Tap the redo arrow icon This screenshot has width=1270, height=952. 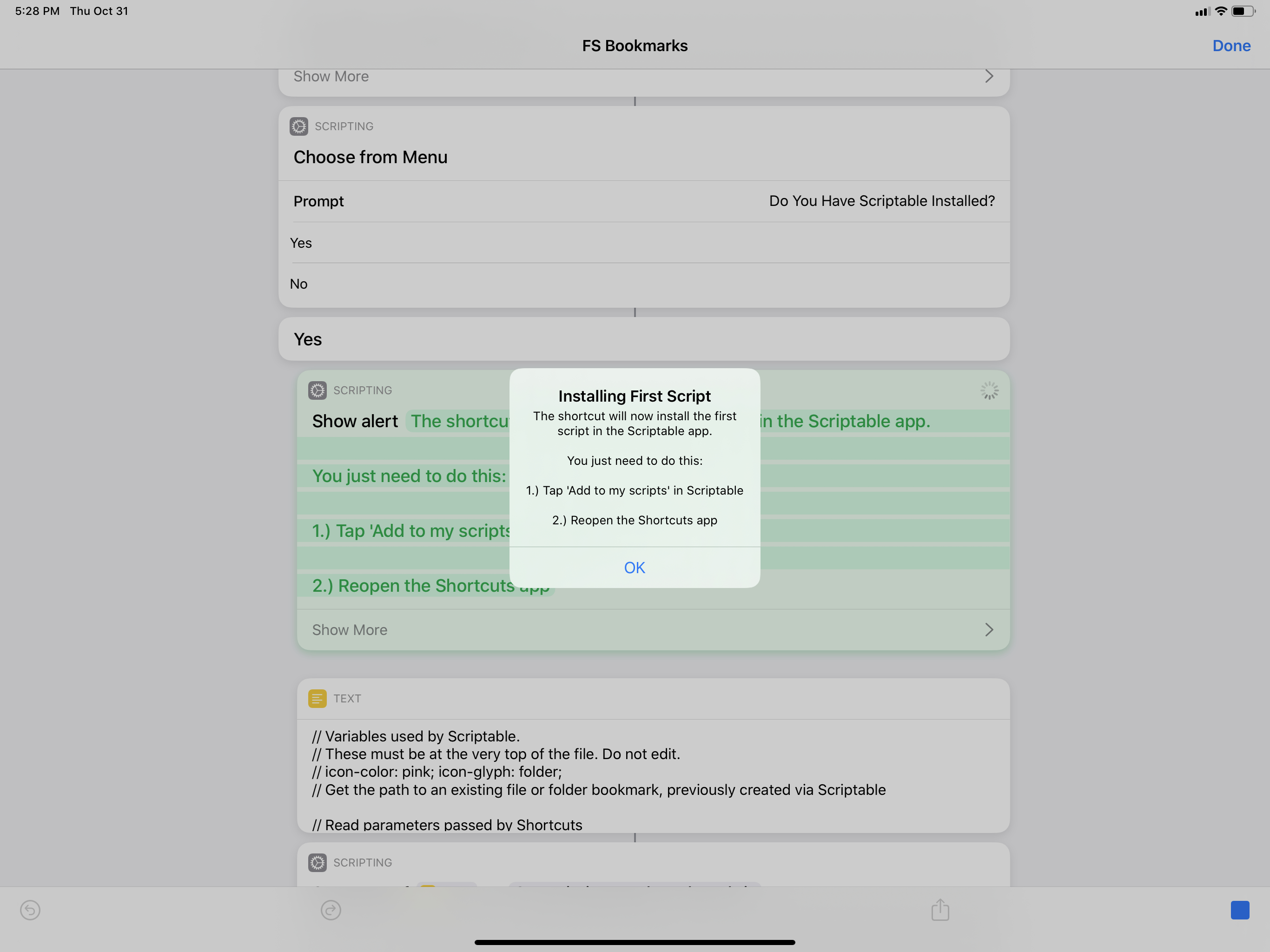[x=331, y=910]
